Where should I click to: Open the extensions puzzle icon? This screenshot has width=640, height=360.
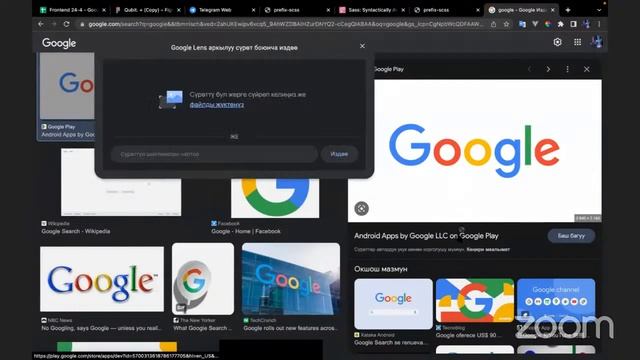[560, 24]
